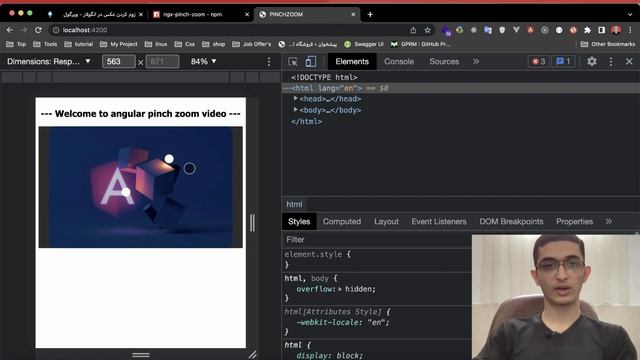Image resolution: width=640 pixels, height=360 pixels.
Task: Expand the head element node
Action: click(295, 99)
